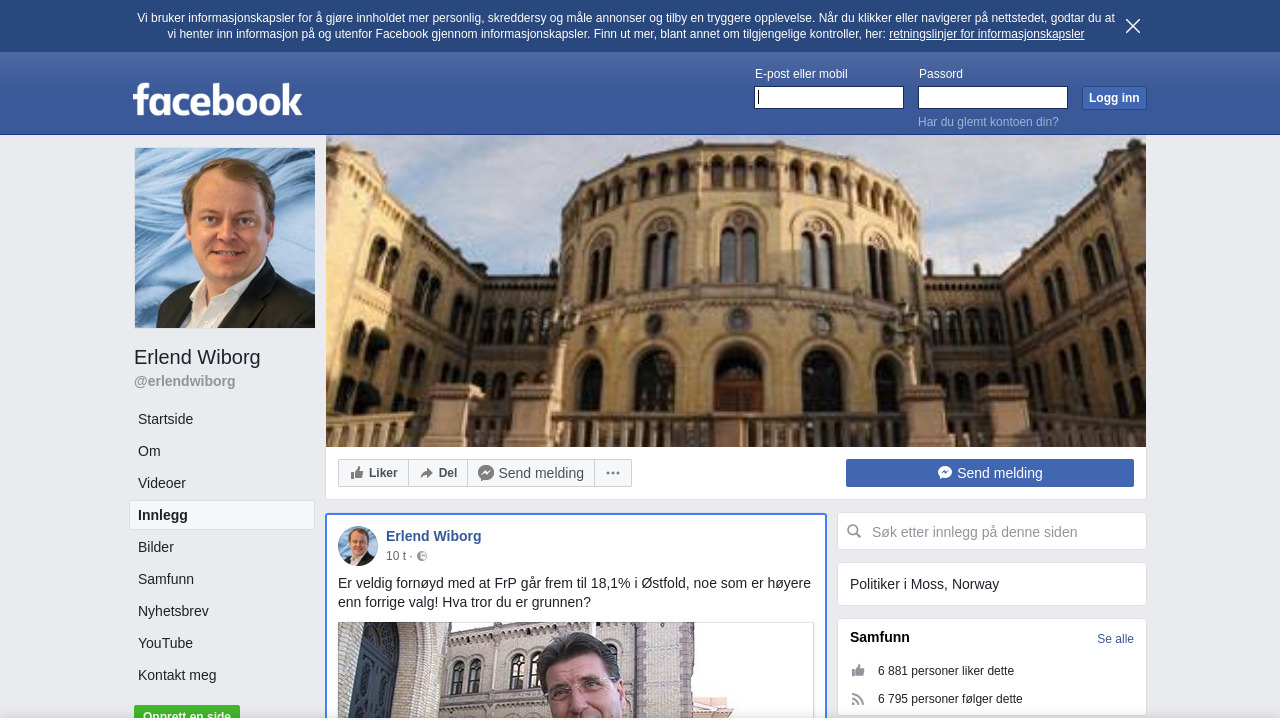The image size is (1280, 720).
Task: Open the Nyhetsbrev tab
Action: (222, 611)
